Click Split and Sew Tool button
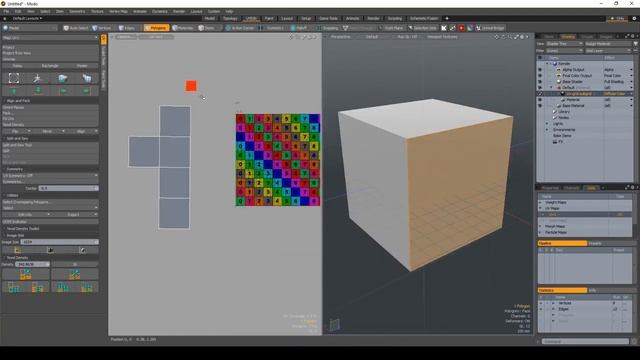The height and width of the screenshot is (360, 640). click(x=50, y=145)
